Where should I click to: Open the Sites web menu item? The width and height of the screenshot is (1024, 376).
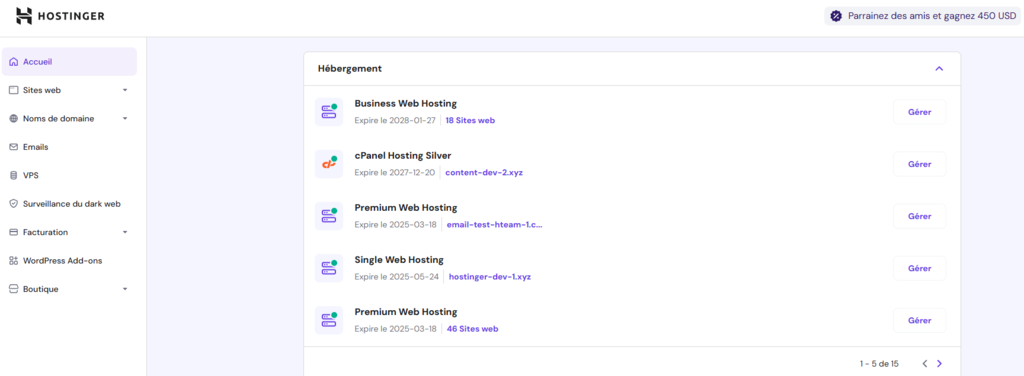point(69,90)
